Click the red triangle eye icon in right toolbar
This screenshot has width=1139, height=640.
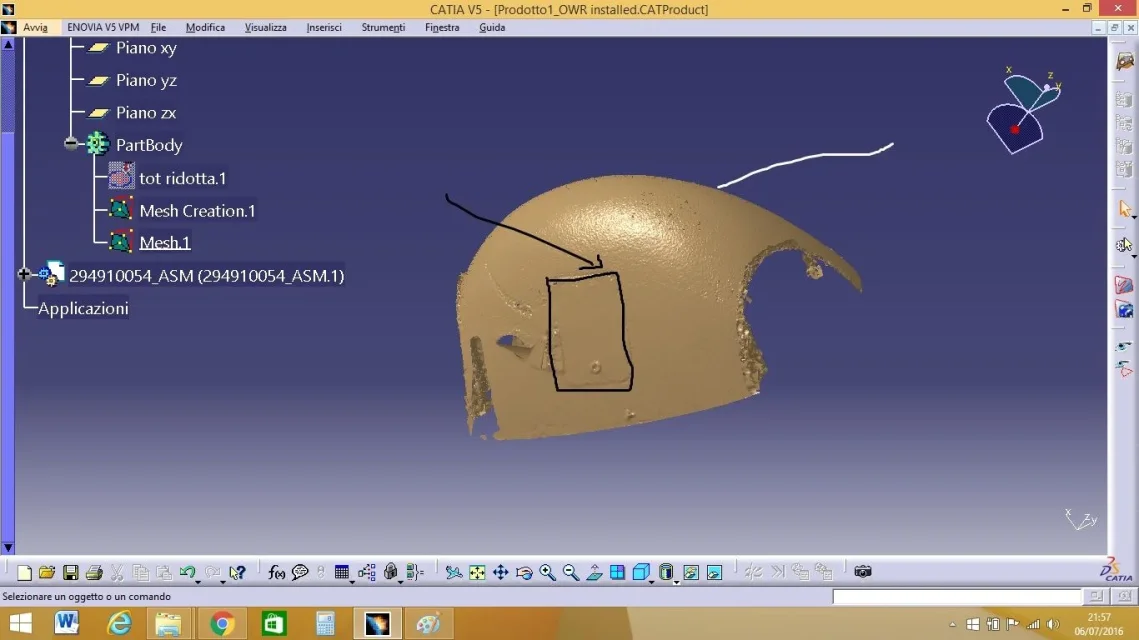click(1124, 370)
